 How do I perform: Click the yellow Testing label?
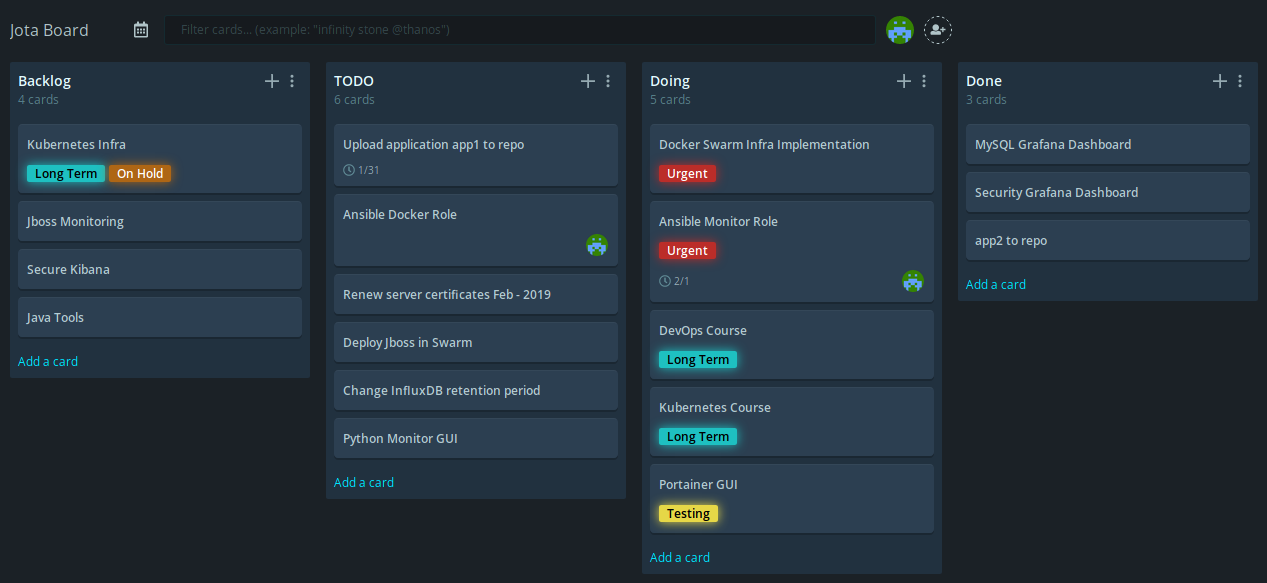click(x=688, y=513)
